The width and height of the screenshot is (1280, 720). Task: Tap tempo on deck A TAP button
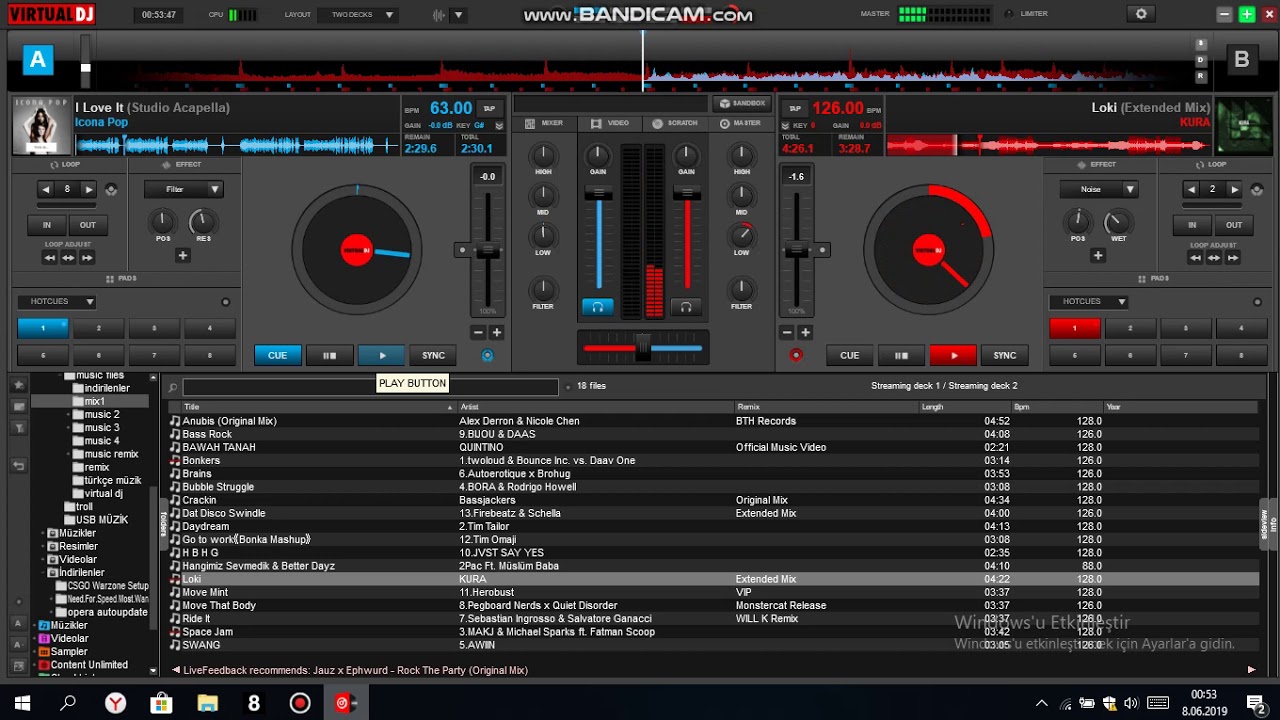(489, 108)
